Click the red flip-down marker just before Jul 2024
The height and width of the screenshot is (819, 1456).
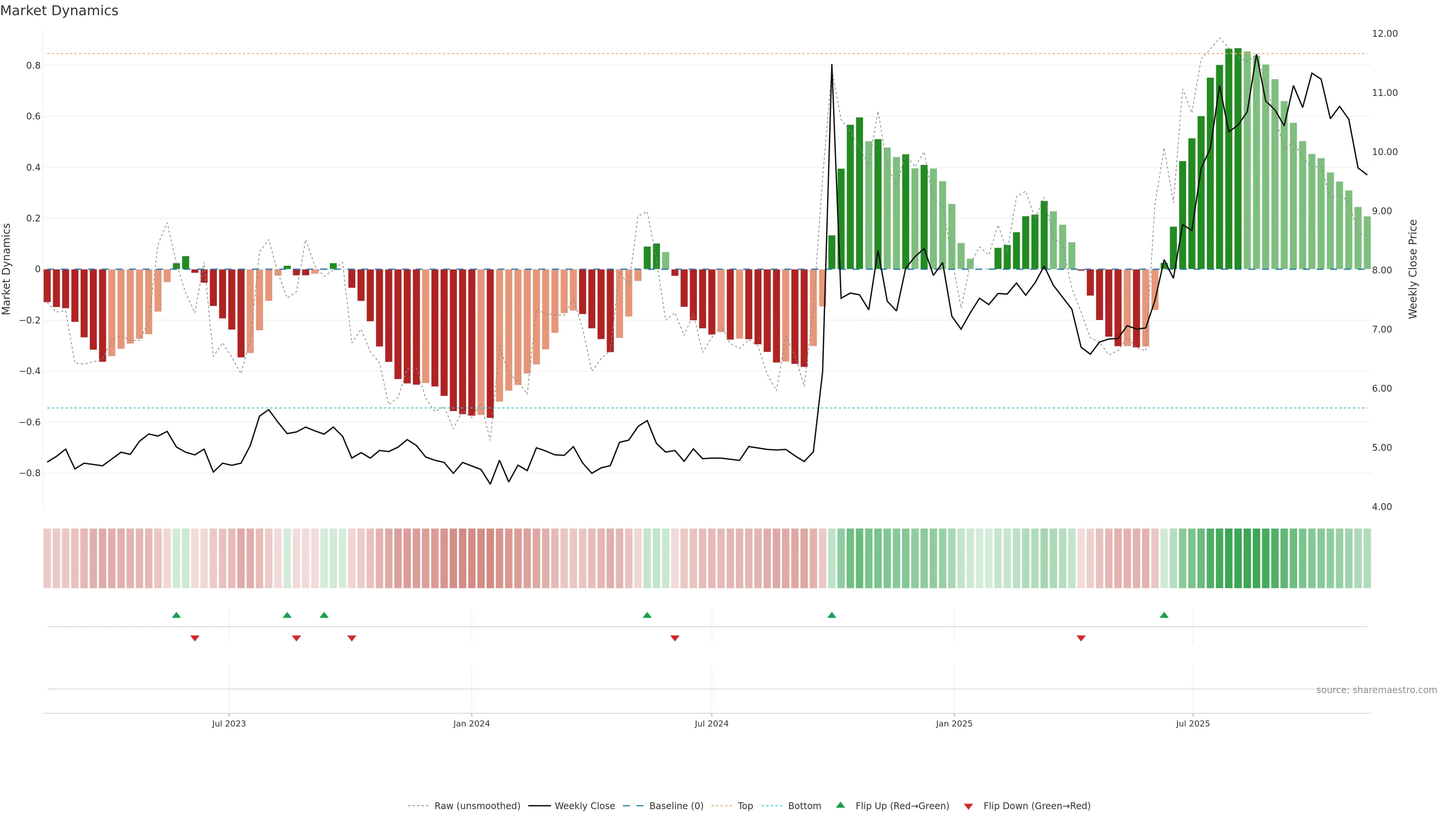coord(675,638)
